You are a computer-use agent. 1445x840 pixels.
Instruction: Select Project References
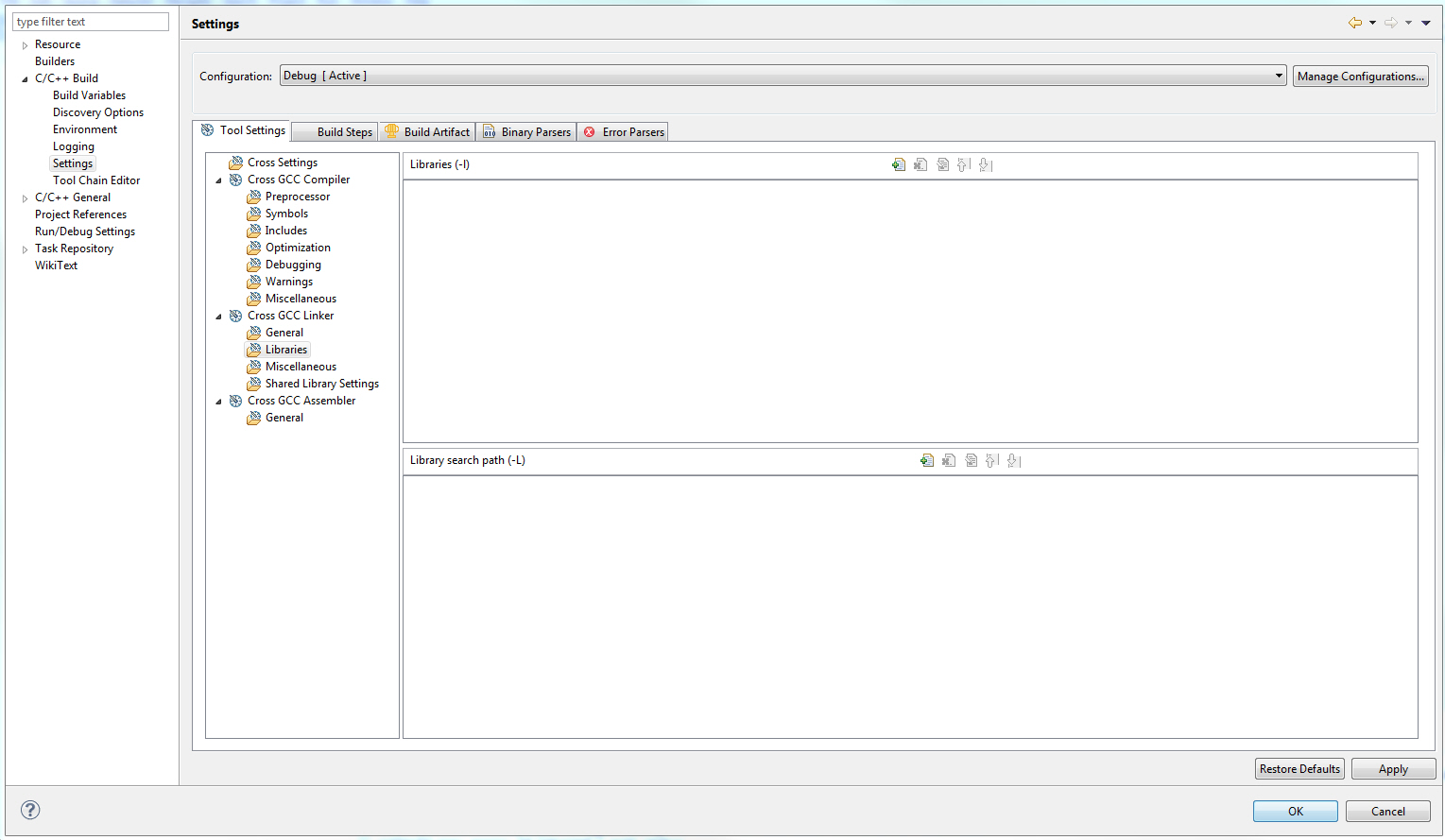[80, 214]
